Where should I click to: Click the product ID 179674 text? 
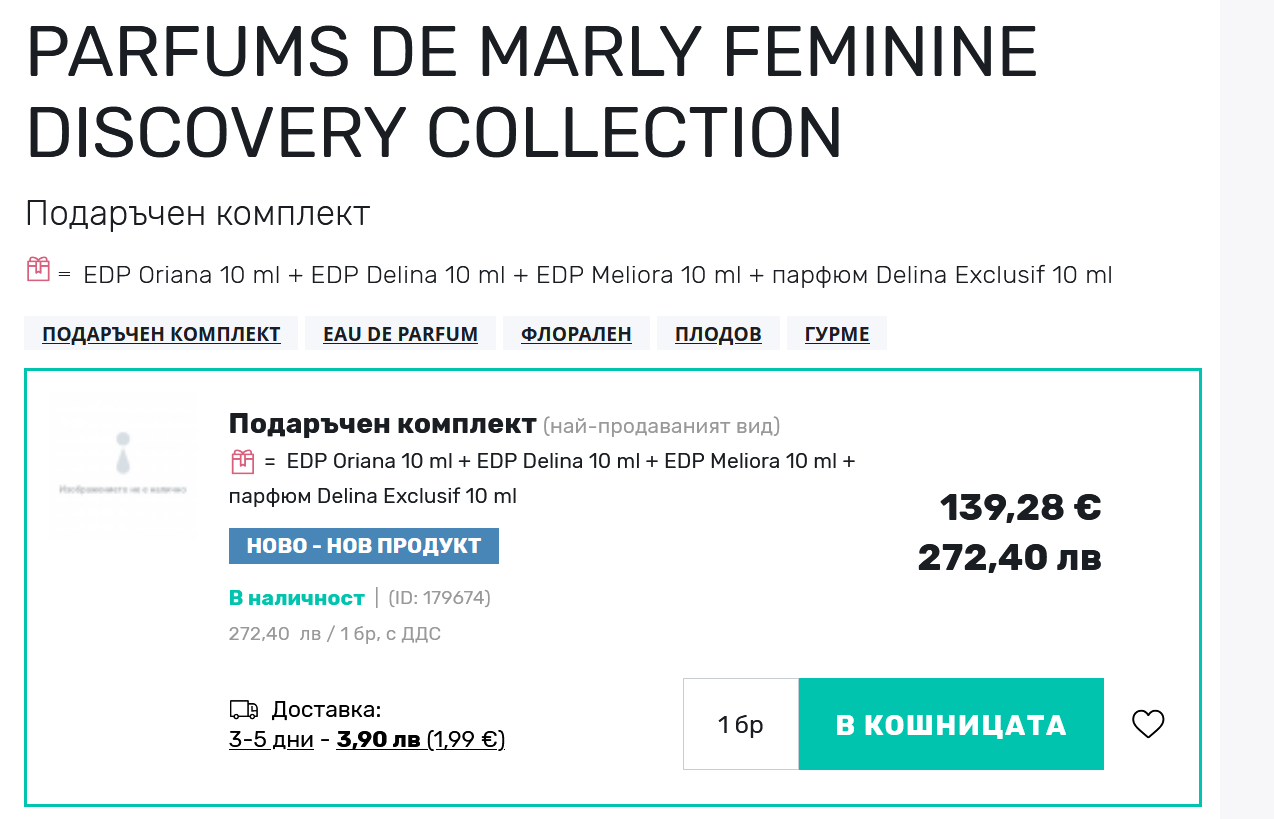(439, 598)
